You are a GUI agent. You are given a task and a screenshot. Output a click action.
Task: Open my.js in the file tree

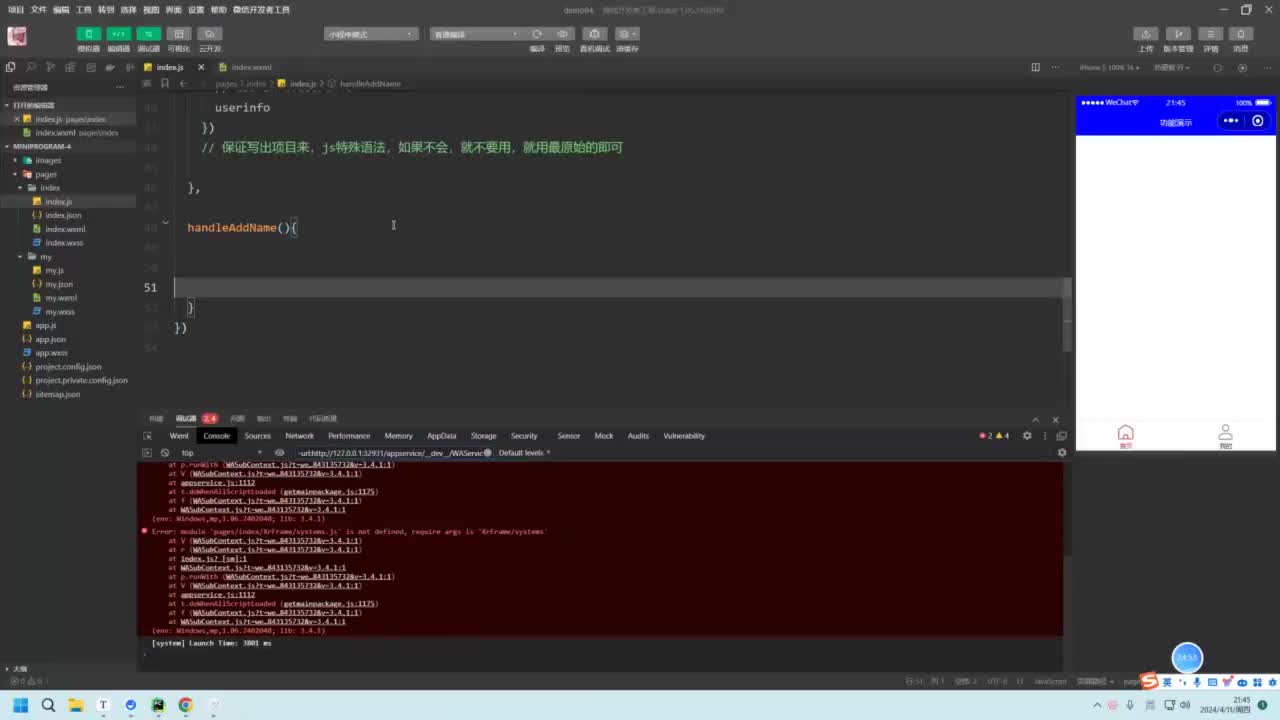tap(54, 270)
